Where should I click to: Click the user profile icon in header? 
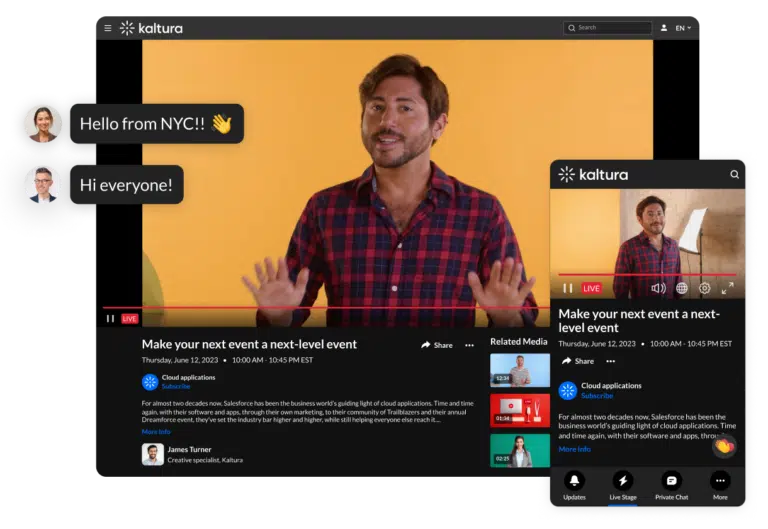click(x=663, y=28)
